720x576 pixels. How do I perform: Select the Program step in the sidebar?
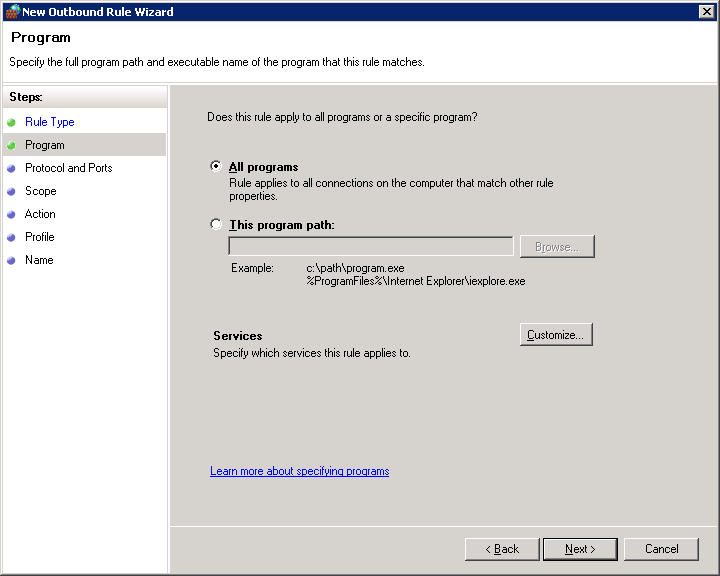coord(84,145)
